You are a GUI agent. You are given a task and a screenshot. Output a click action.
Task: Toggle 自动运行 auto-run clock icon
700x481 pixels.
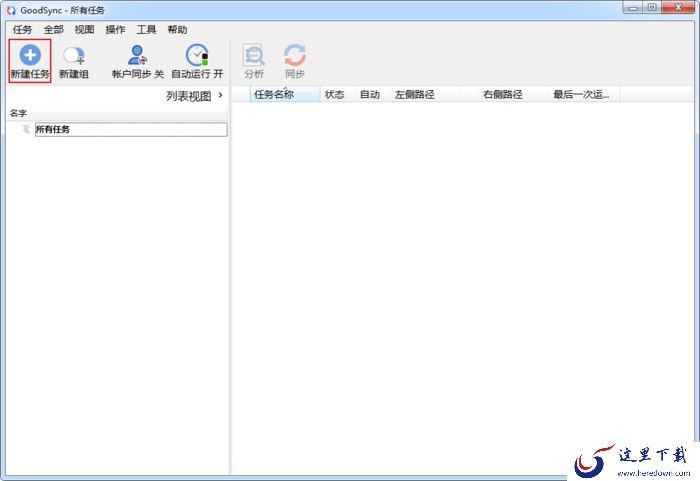[197, 55]
